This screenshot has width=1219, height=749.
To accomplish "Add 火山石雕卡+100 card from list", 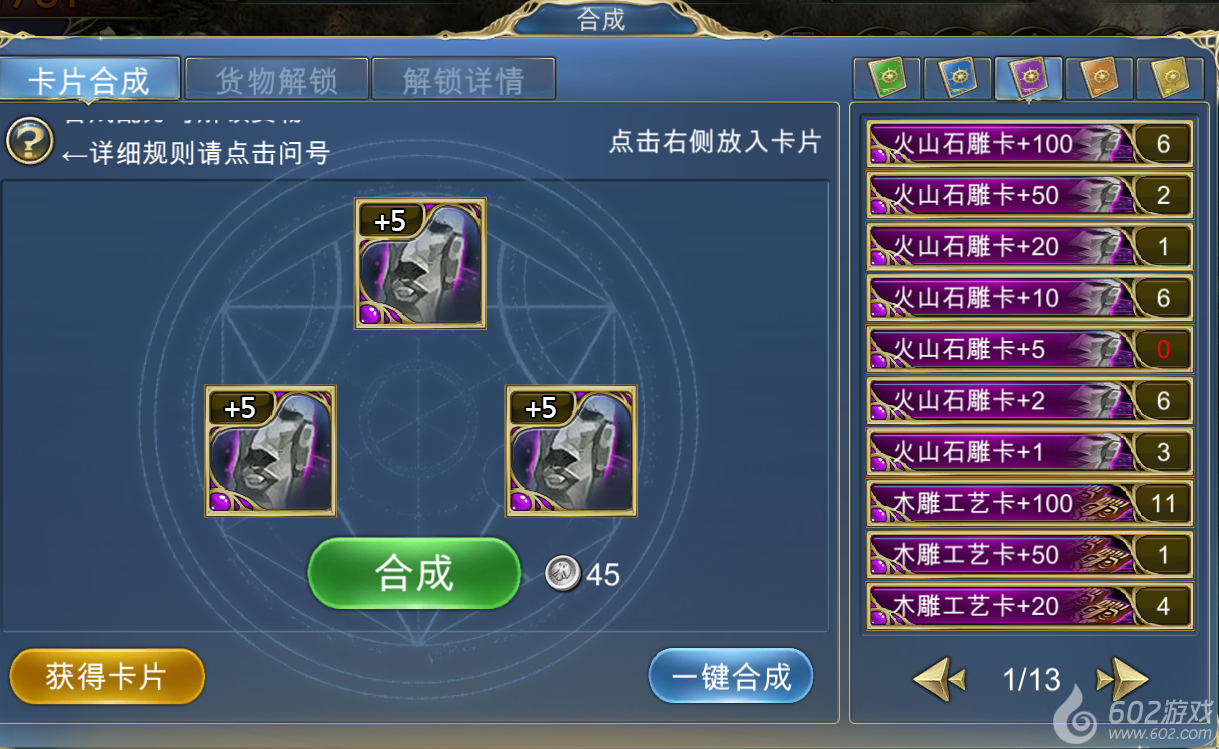I will (x=1030, y=144).
